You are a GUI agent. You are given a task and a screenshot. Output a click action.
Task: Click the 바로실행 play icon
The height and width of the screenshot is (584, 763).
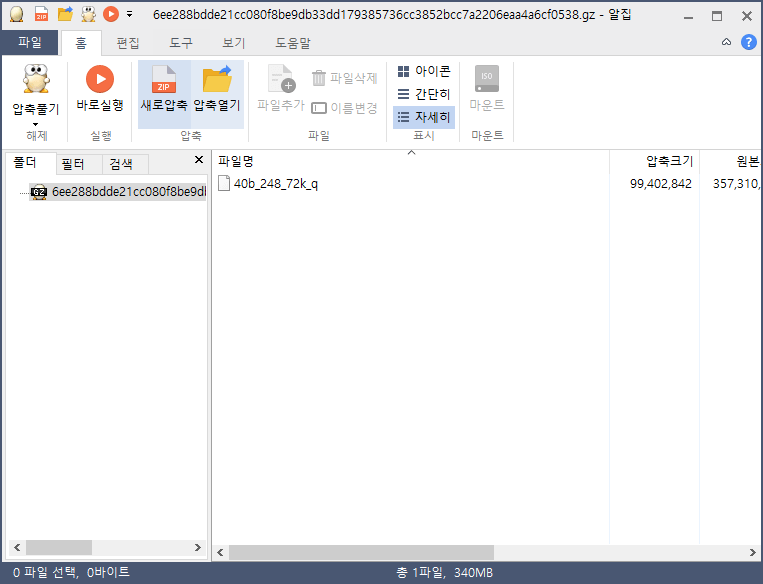click(100, 79)
